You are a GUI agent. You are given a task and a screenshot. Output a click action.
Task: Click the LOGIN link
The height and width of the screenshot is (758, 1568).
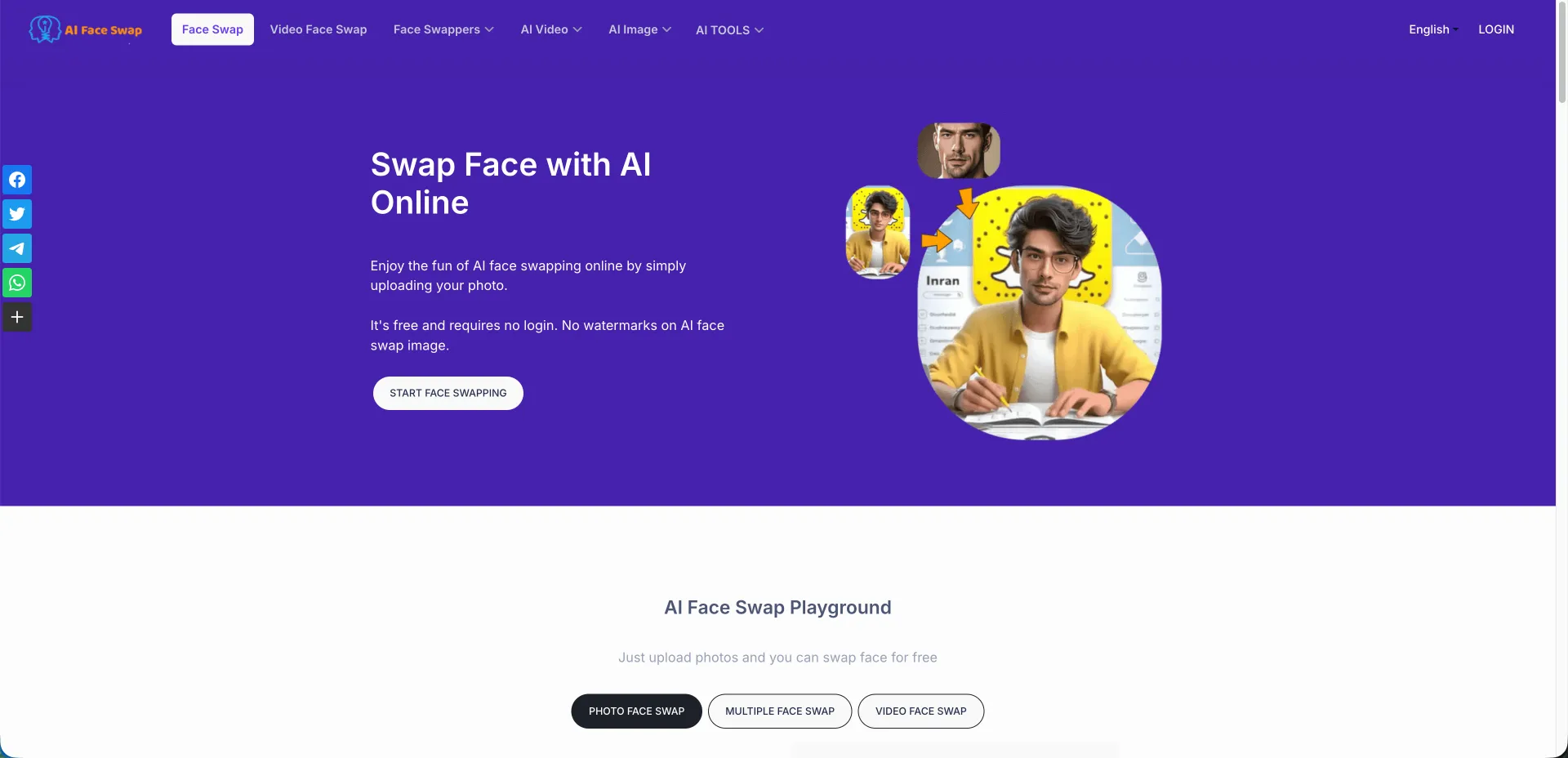(1496, 29)
